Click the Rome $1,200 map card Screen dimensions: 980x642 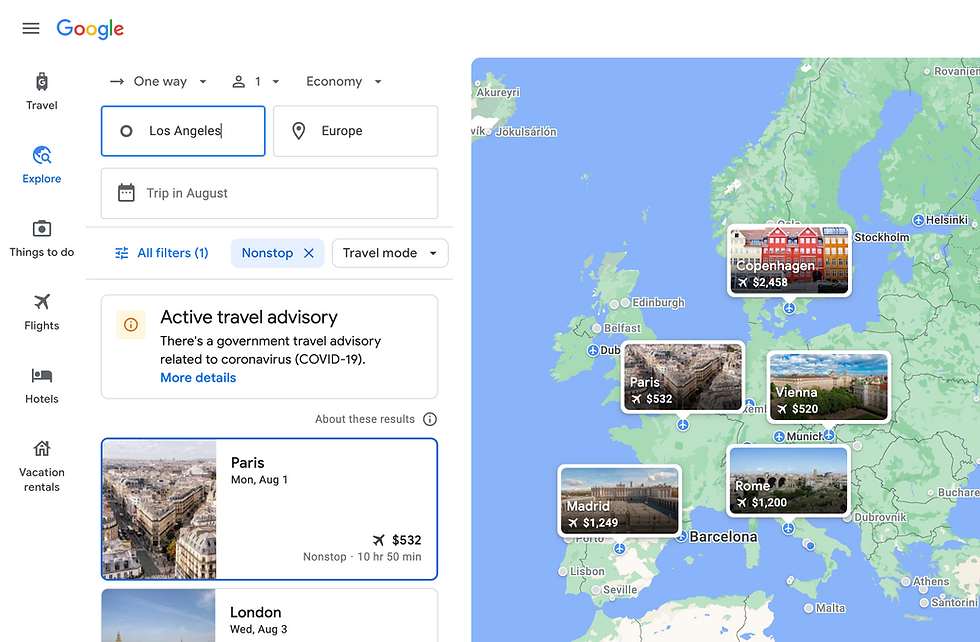[788, 480]
